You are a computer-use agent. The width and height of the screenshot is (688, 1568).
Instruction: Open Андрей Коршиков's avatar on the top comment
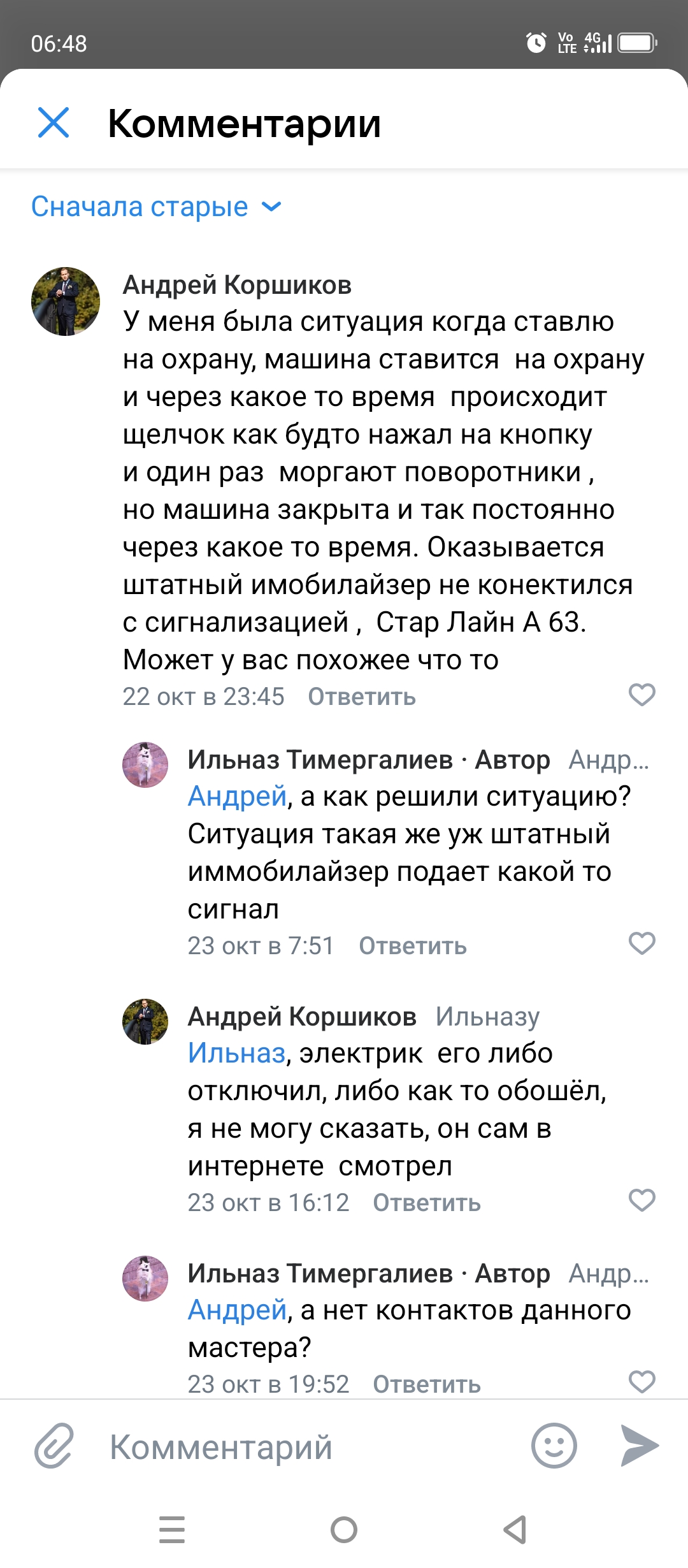point(66,301)
